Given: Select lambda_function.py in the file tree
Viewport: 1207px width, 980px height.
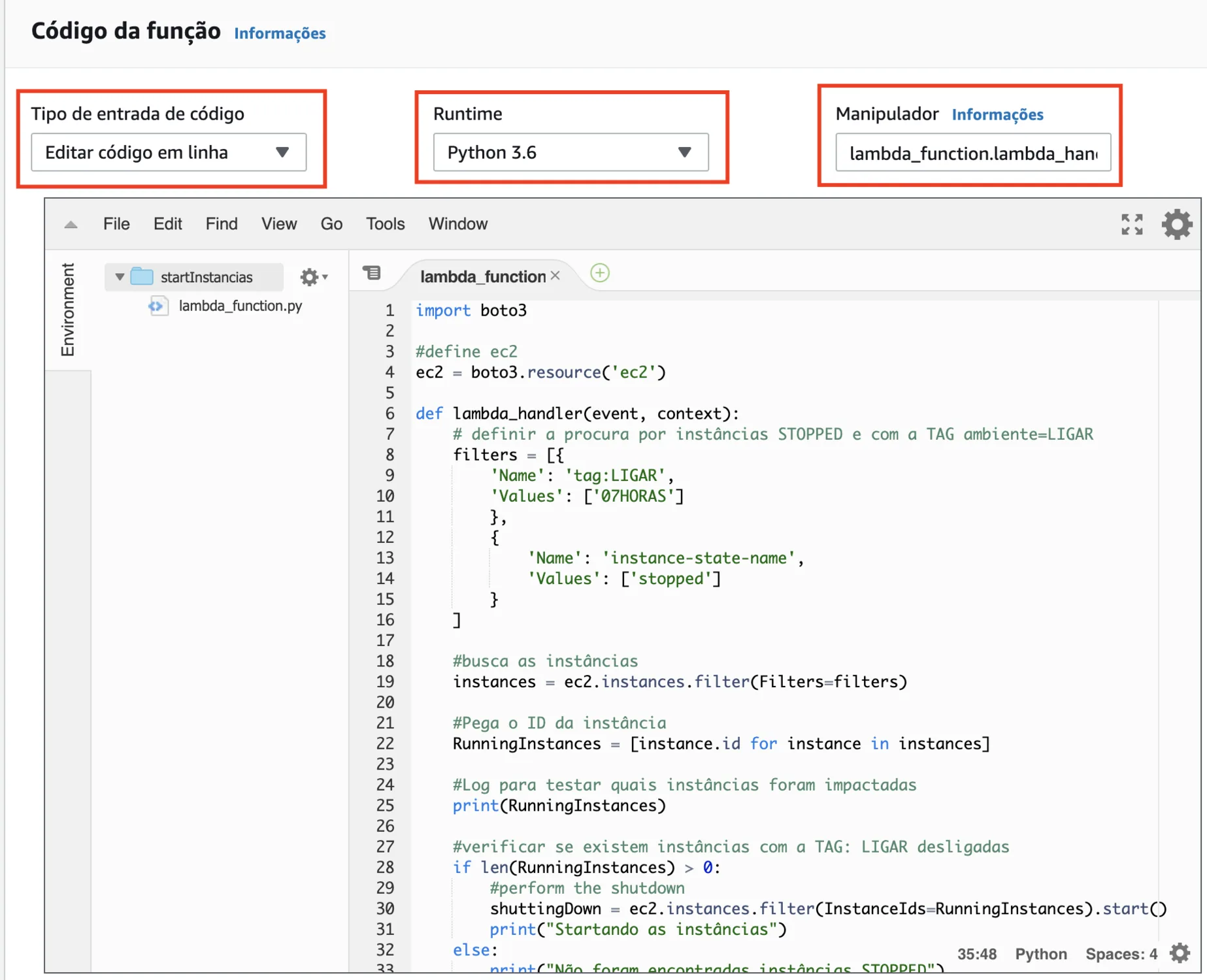Looking at the screenshot, I should 240,306.
